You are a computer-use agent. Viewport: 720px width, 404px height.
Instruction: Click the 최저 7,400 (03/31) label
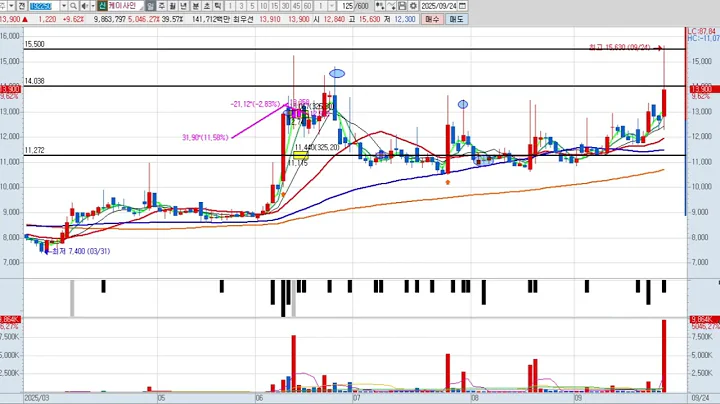point(81,251)
